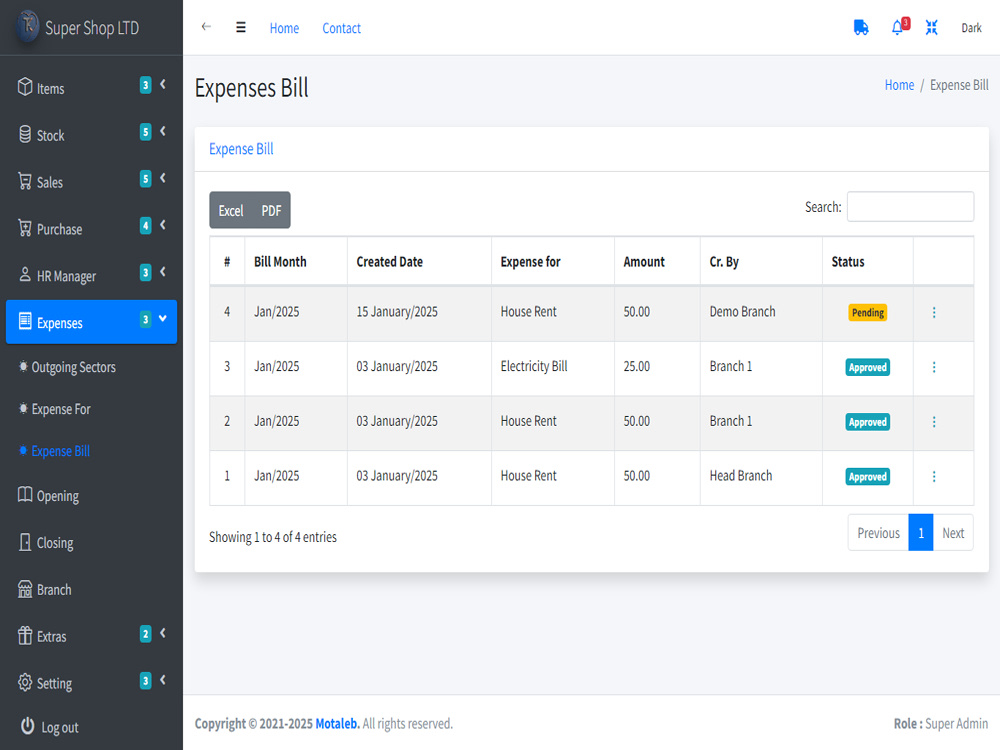Screen dimensions: 1000x750
Task: Click the Previous pagination button
Action: click(x=878, y=533)
